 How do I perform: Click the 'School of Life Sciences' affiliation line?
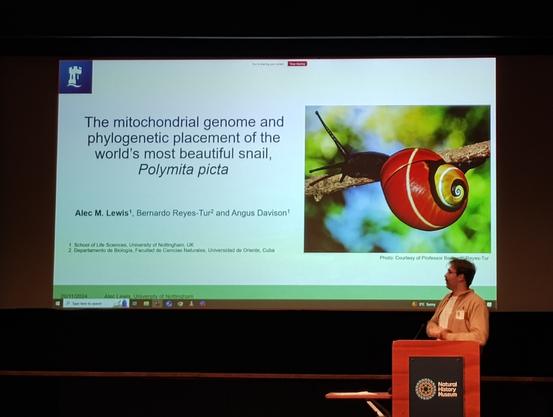[x=131, y=244]
